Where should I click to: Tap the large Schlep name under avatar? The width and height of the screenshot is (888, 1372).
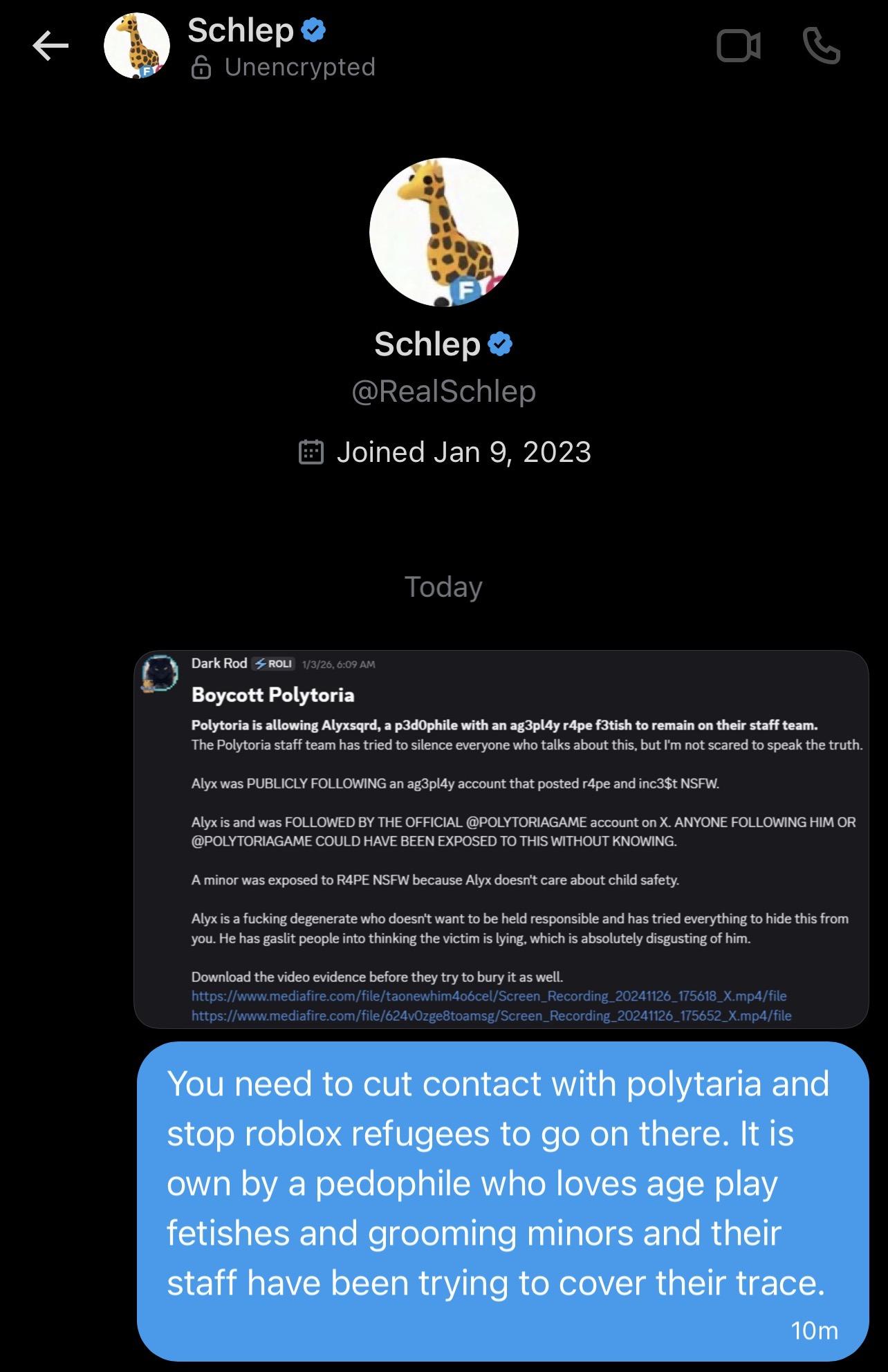(427, 344)
